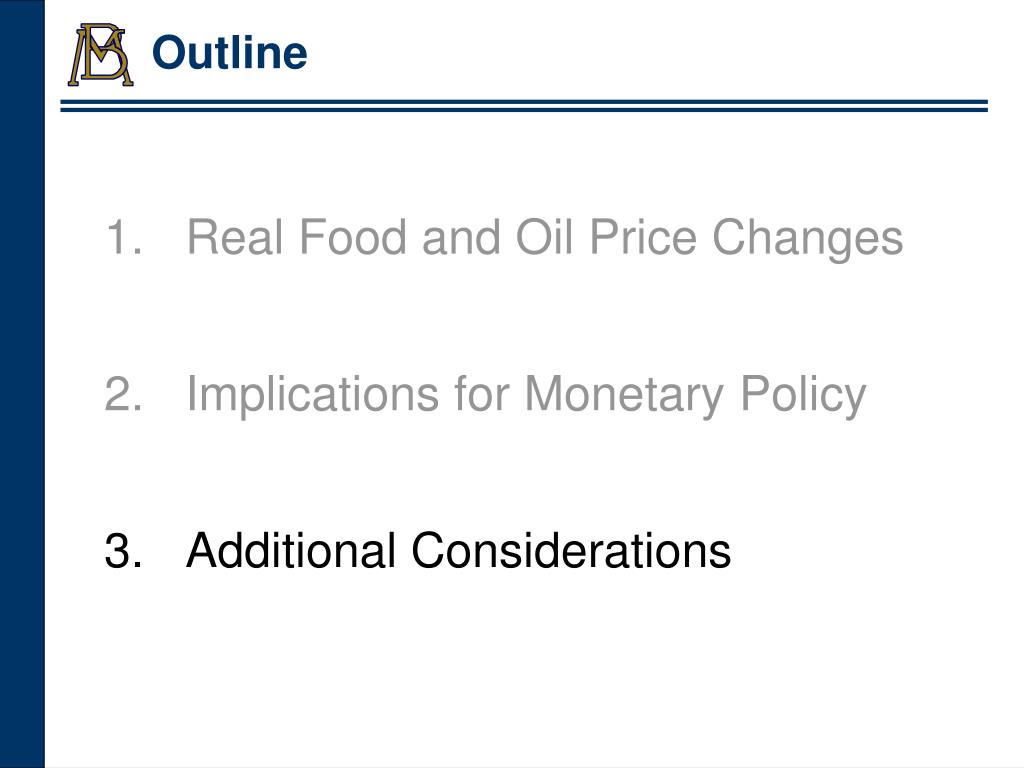Click the word Real in item one
The width and height of the screenshot is (1024, 768).
coord(235,236)
